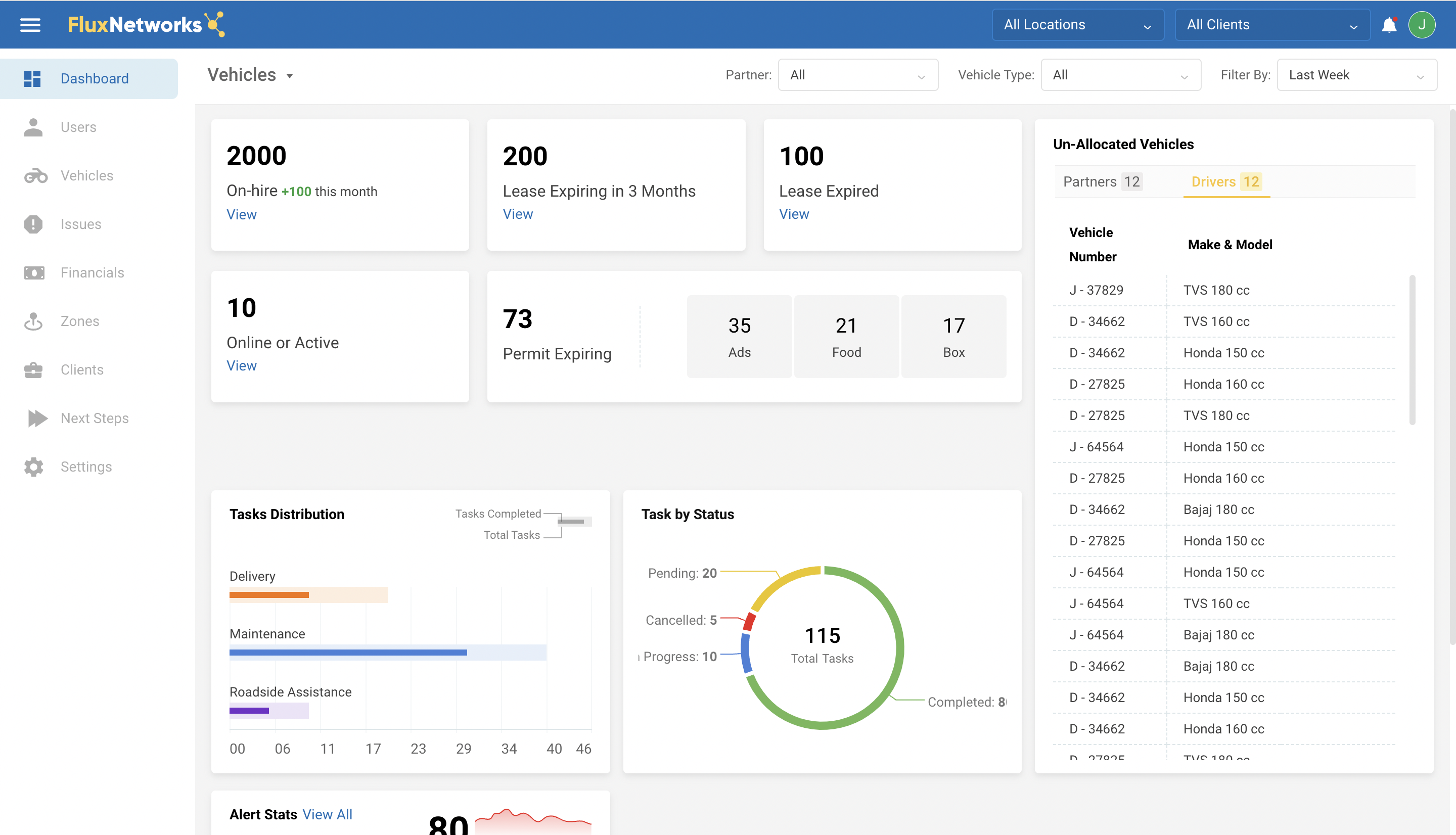Switch to the Partners tab
Screen dimensions: 1456x835
point(1101,182)
